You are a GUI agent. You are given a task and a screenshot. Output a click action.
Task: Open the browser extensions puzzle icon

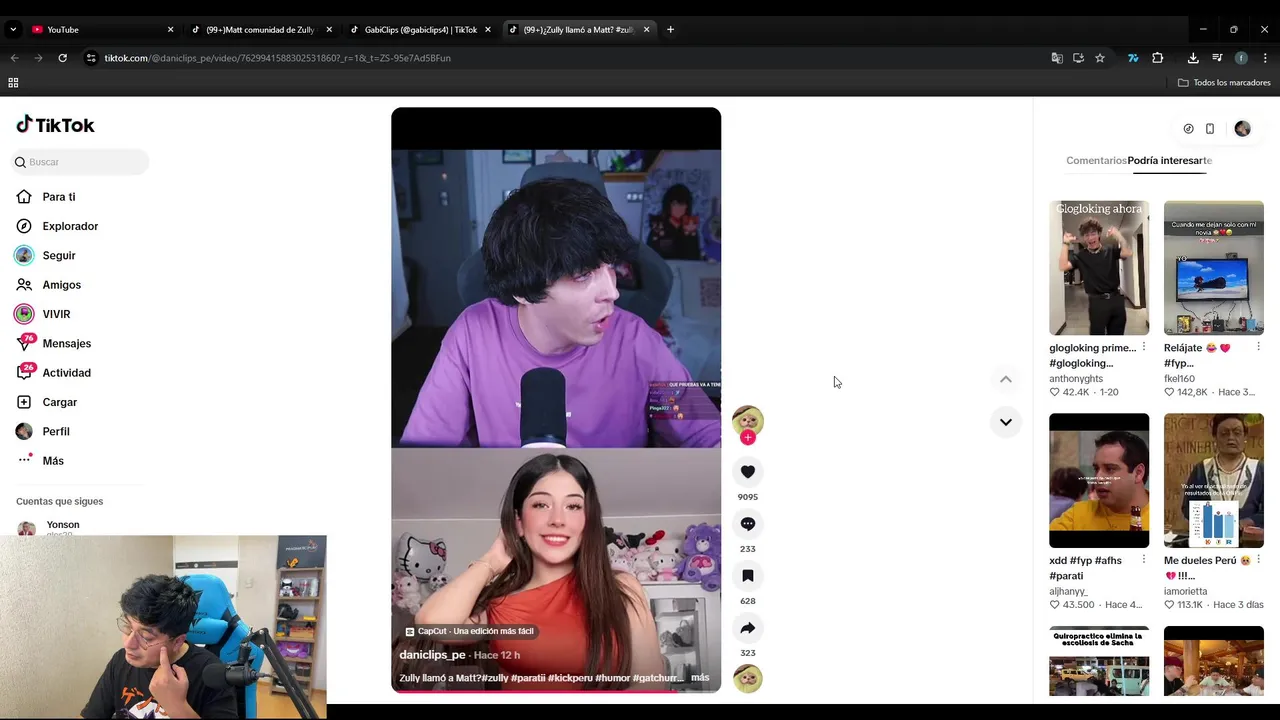[1157, 58]
